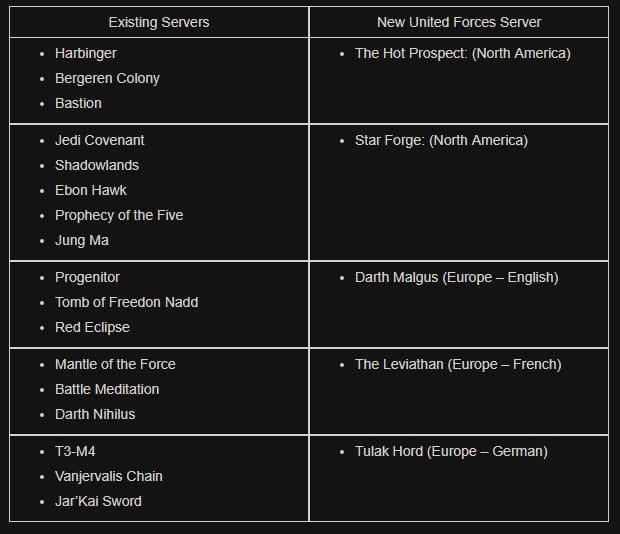
Task: Select the Harbinger server entry
Action: click(x=86, y=53)
